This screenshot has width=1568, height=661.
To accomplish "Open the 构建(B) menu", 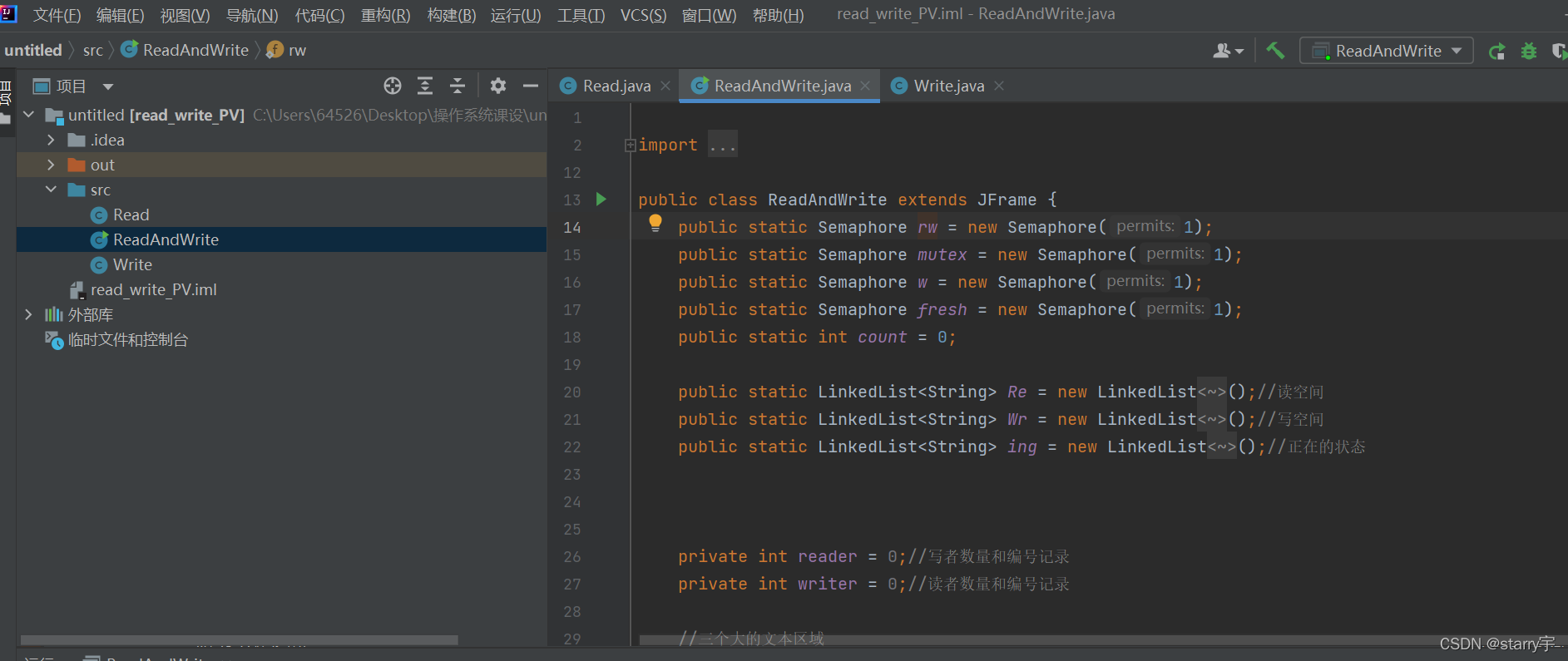I will coord(451,15).
